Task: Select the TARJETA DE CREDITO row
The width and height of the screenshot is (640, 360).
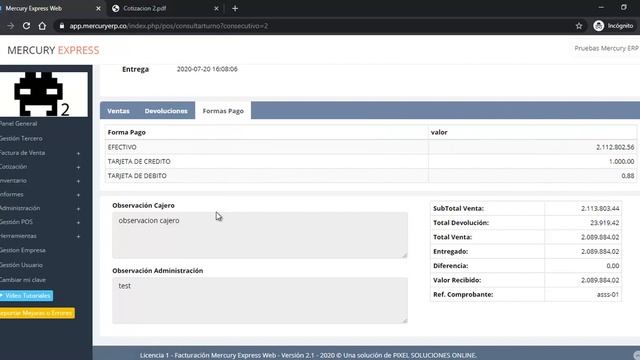Action: (x=370, y=161)
